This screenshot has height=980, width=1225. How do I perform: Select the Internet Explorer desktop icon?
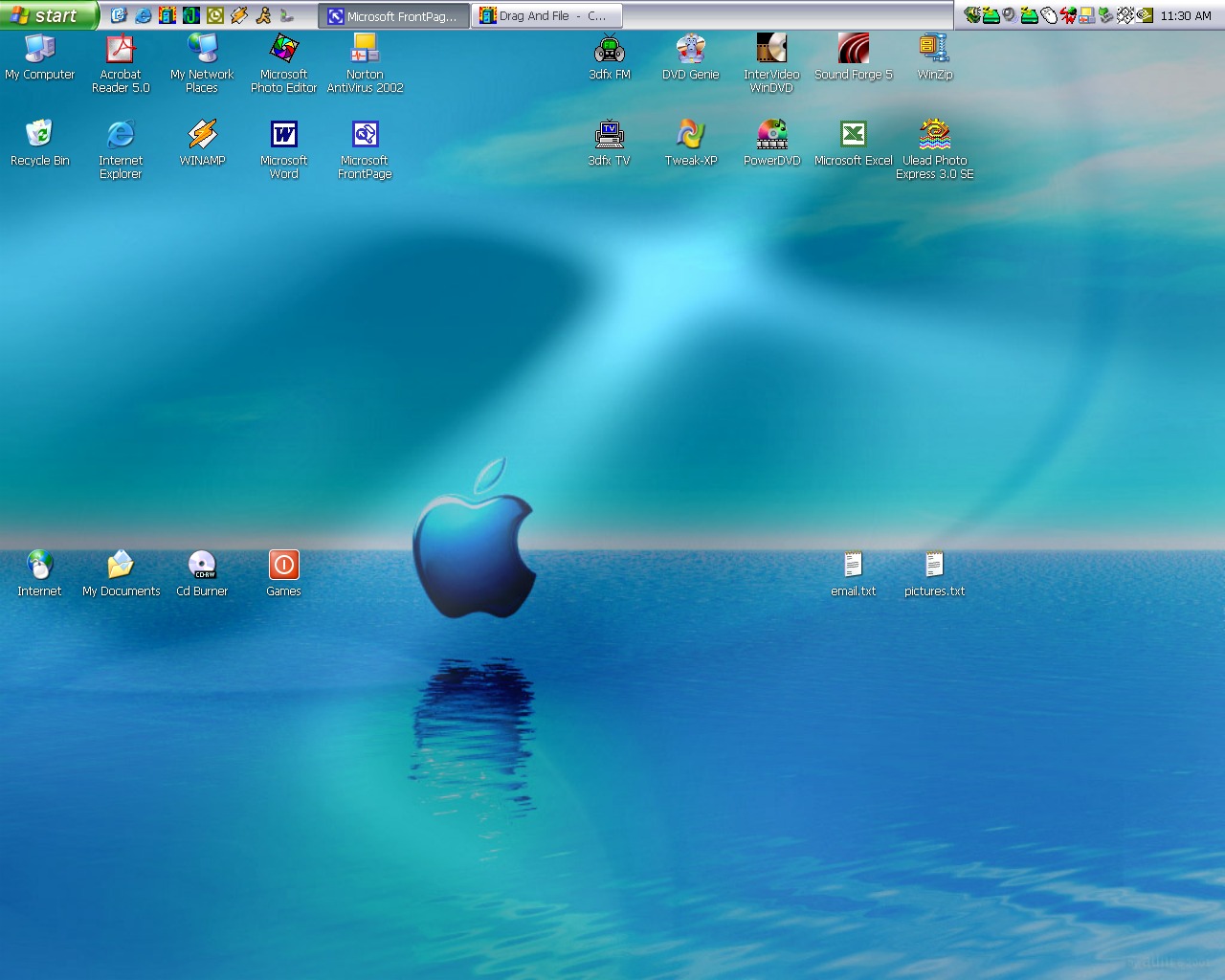point(121,149)
